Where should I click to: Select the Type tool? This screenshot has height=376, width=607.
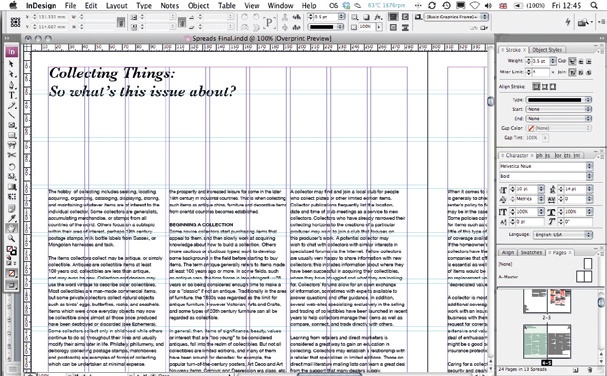pos(12,95)
